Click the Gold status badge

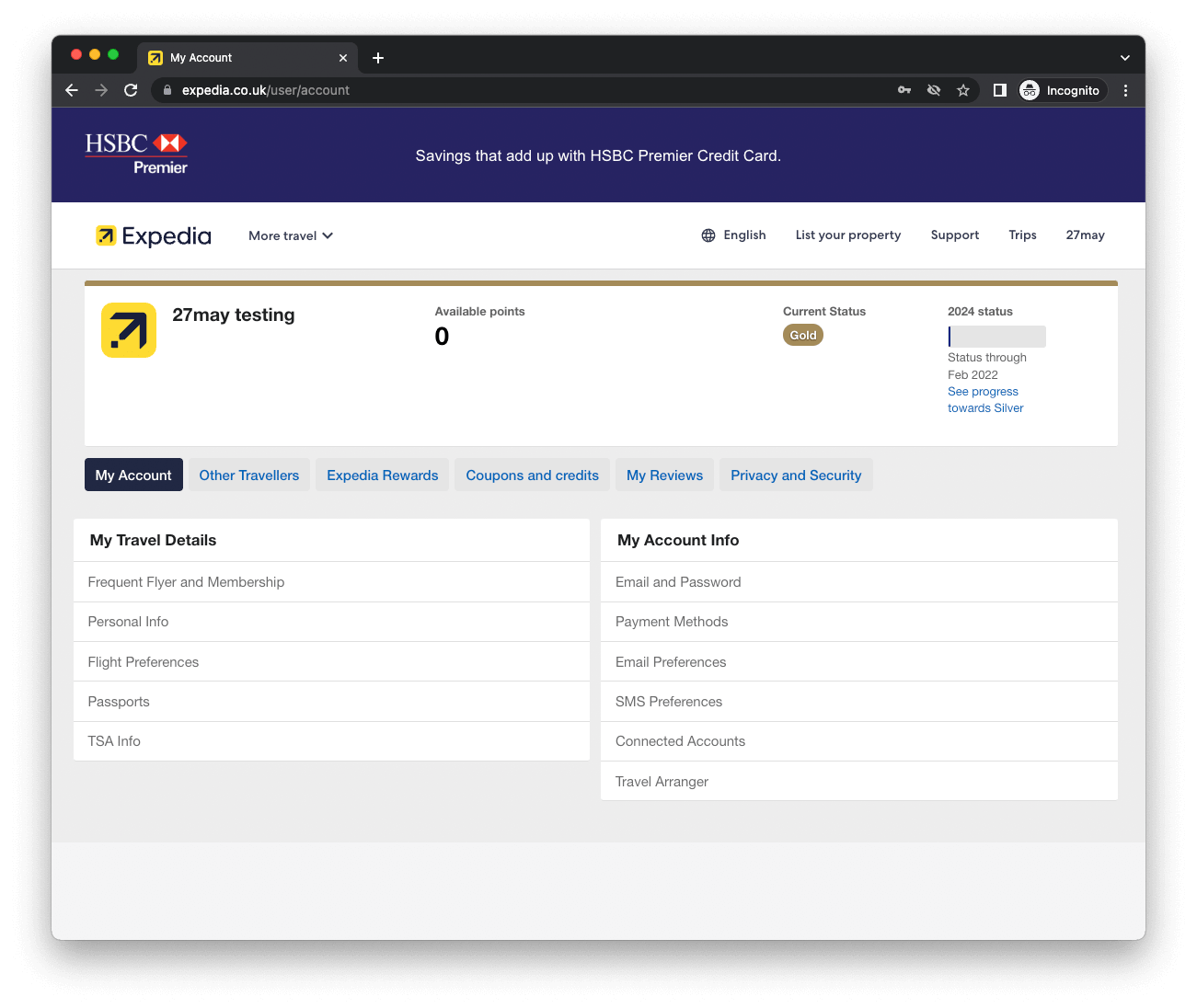click(x=803, y=335)
